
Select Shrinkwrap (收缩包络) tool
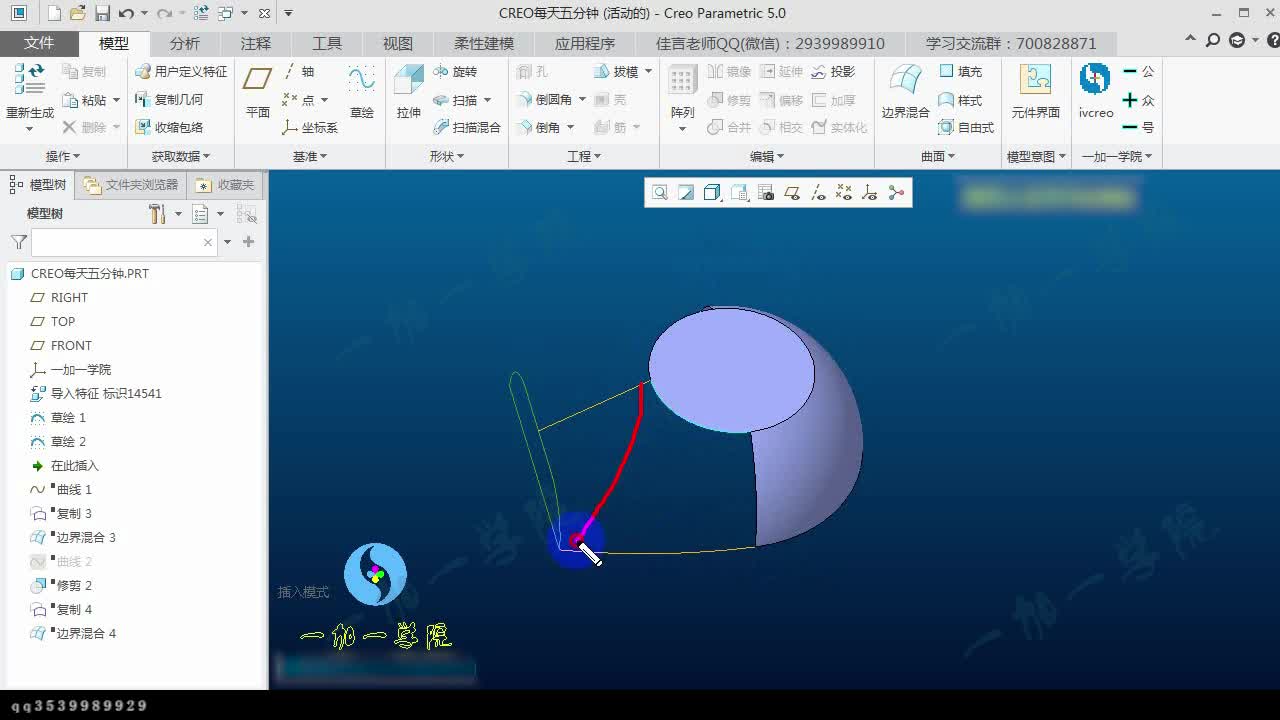click(x=169, y=127)
